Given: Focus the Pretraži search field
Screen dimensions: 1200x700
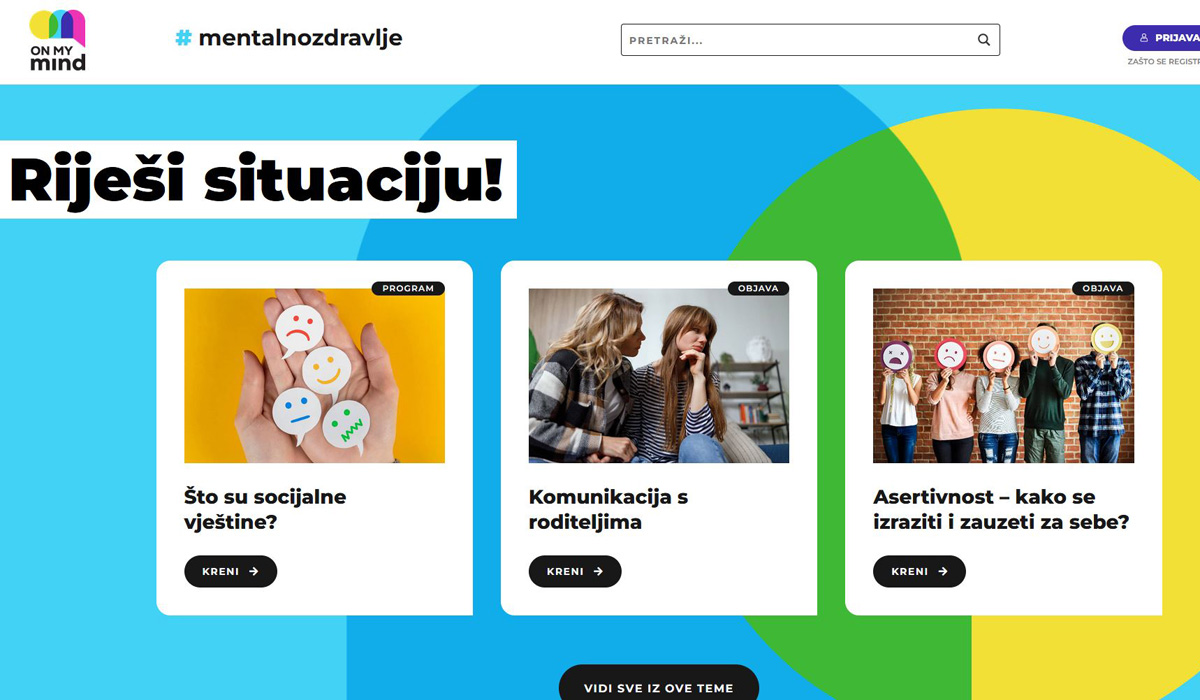Looking at the screenshot, I should click(810, 40).
